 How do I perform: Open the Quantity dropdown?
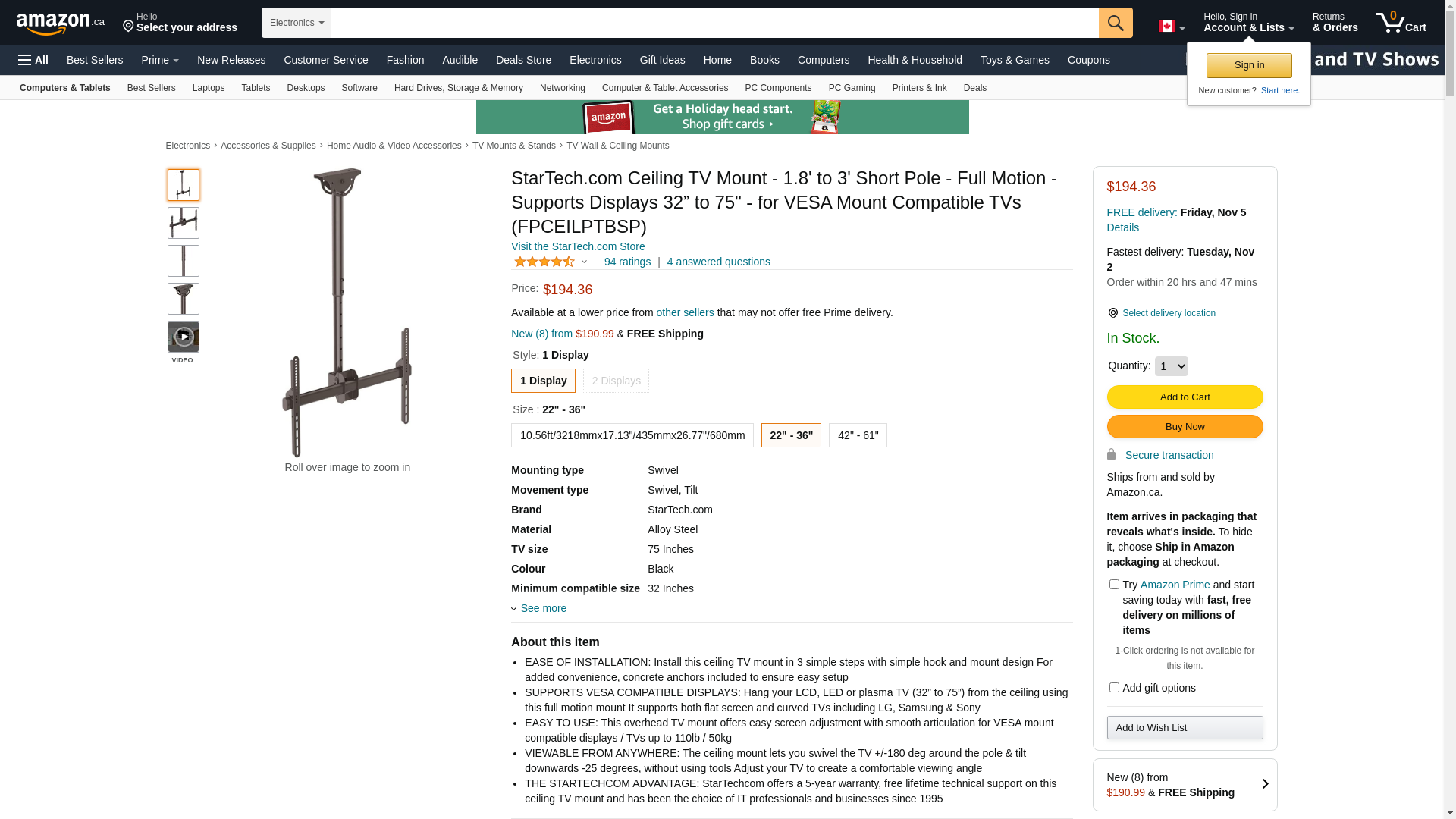[1171, 366]
